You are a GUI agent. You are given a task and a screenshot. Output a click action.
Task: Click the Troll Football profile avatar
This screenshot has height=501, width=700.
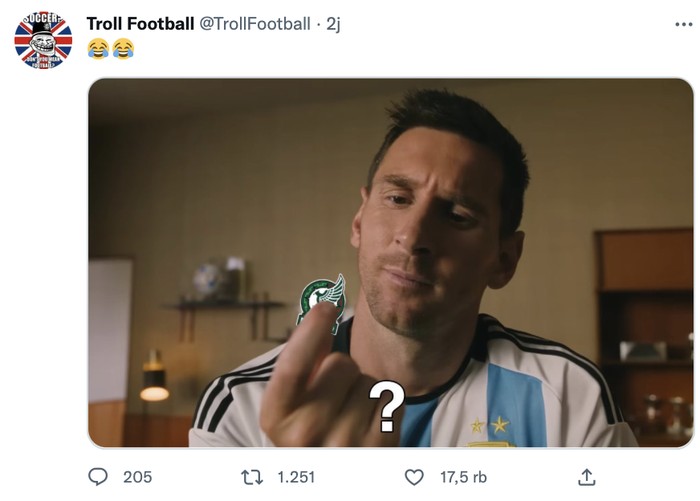(43, 40)
